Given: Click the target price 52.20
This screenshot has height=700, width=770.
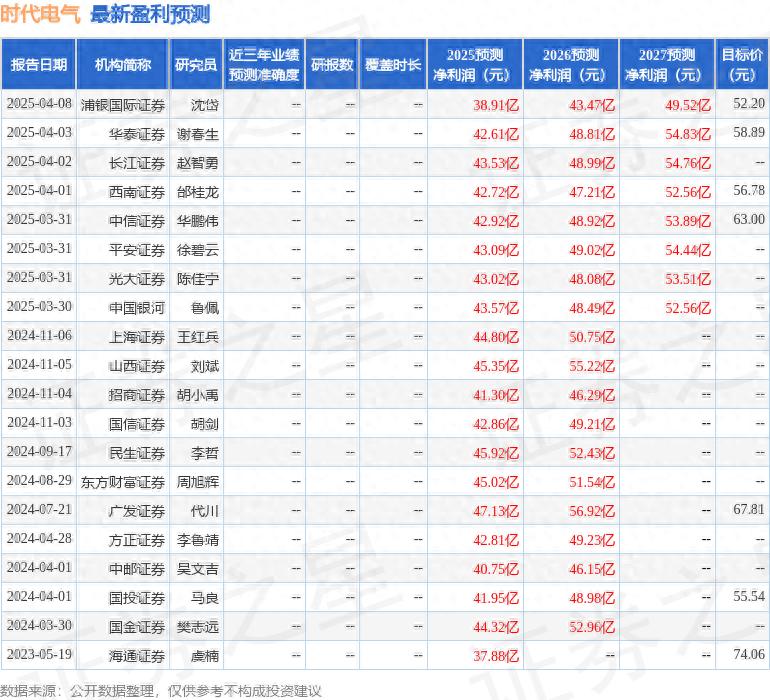Looking at the screenshot, I should pos(749,103).
